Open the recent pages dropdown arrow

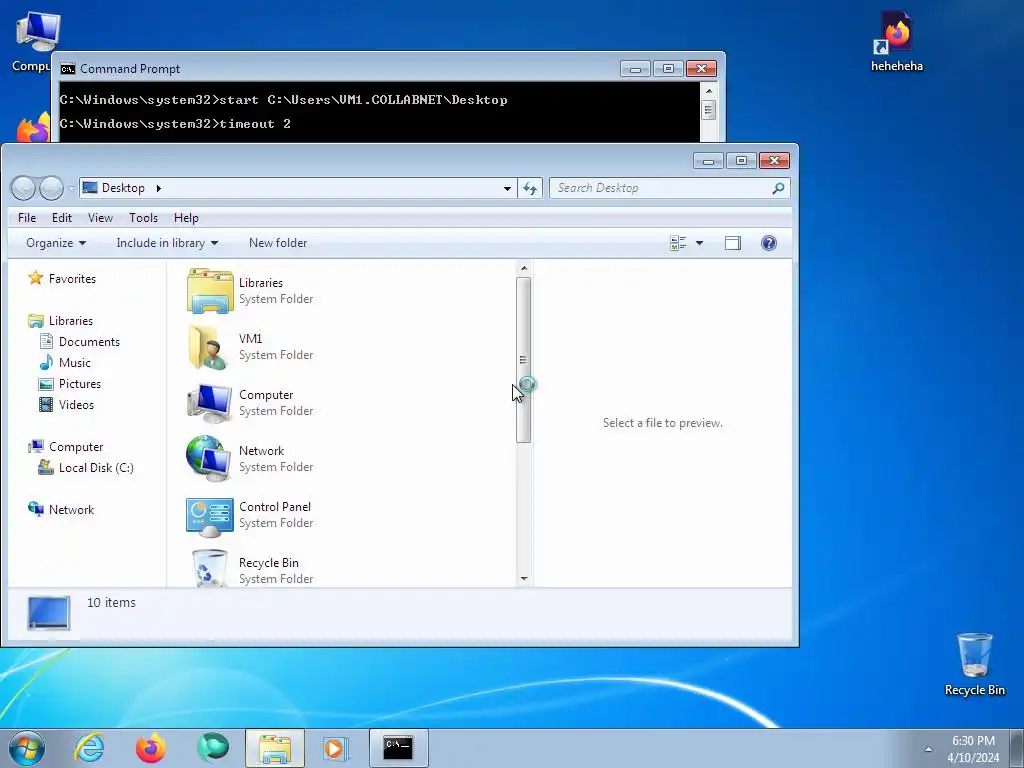point(71,189)
